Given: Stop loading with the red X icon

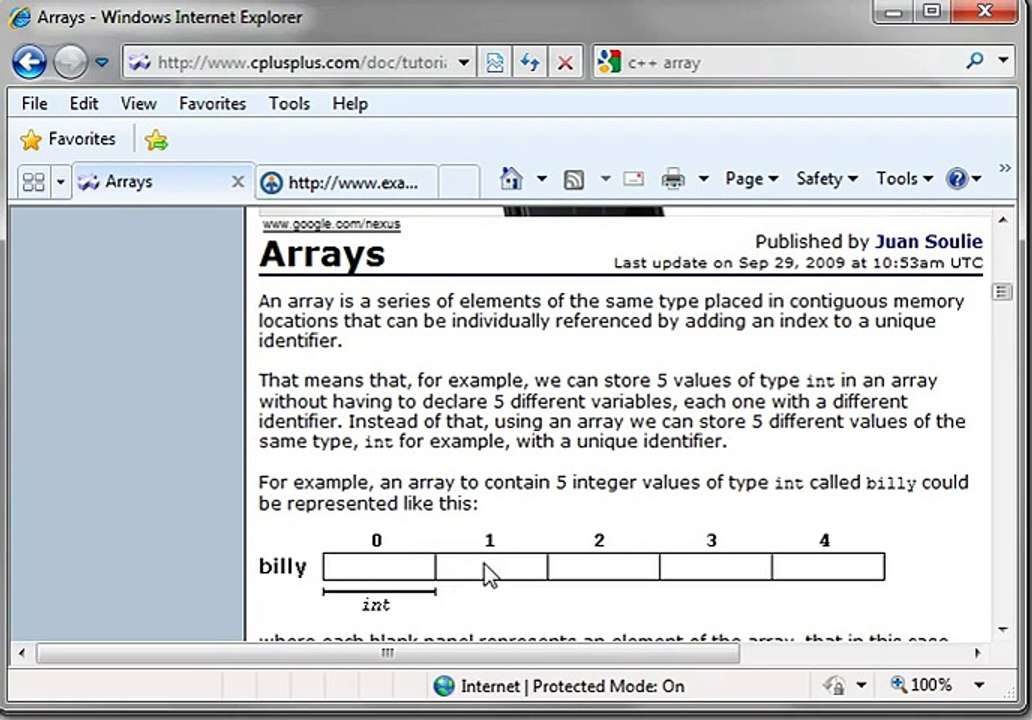Looking at the screenshot, I should tap(565, 63).
